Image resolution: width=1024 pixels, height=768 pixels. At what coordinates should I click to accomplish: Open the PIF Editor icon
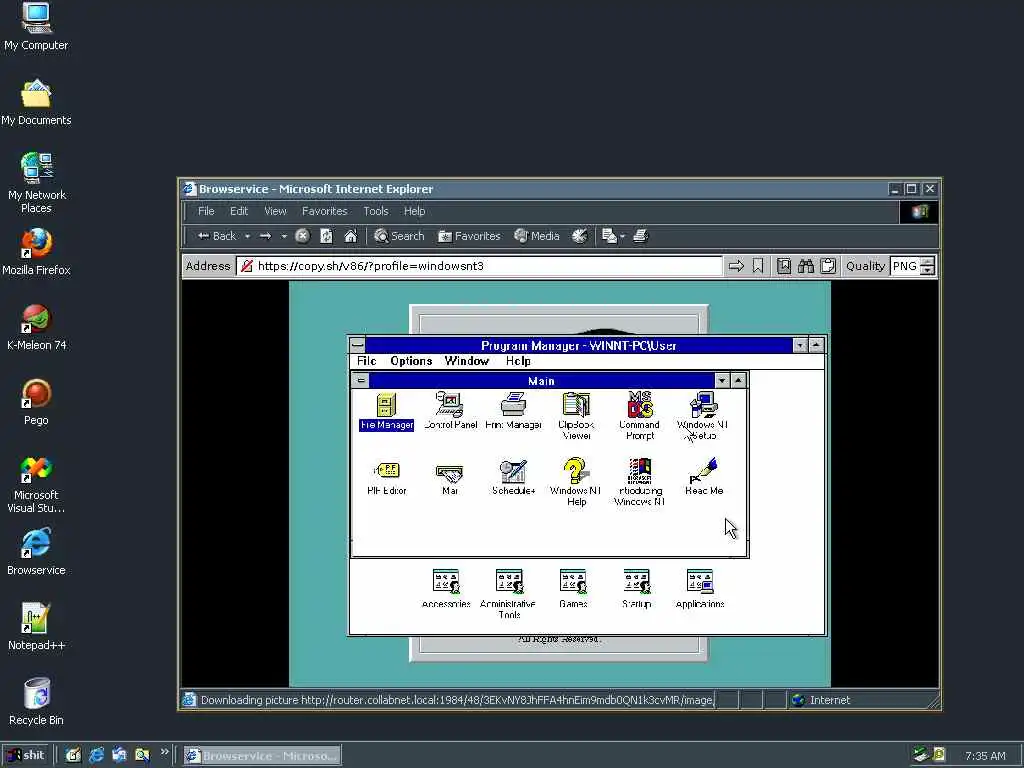pyautogui.click(x=386, y=478)
